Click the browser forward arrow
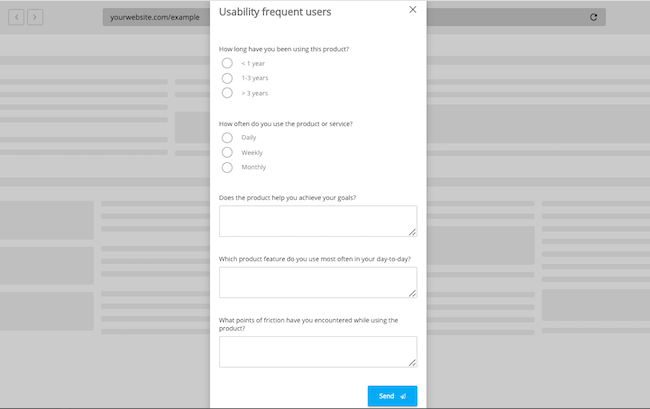The height and width of the screenshot is (409, 650). tap(35, 17)
